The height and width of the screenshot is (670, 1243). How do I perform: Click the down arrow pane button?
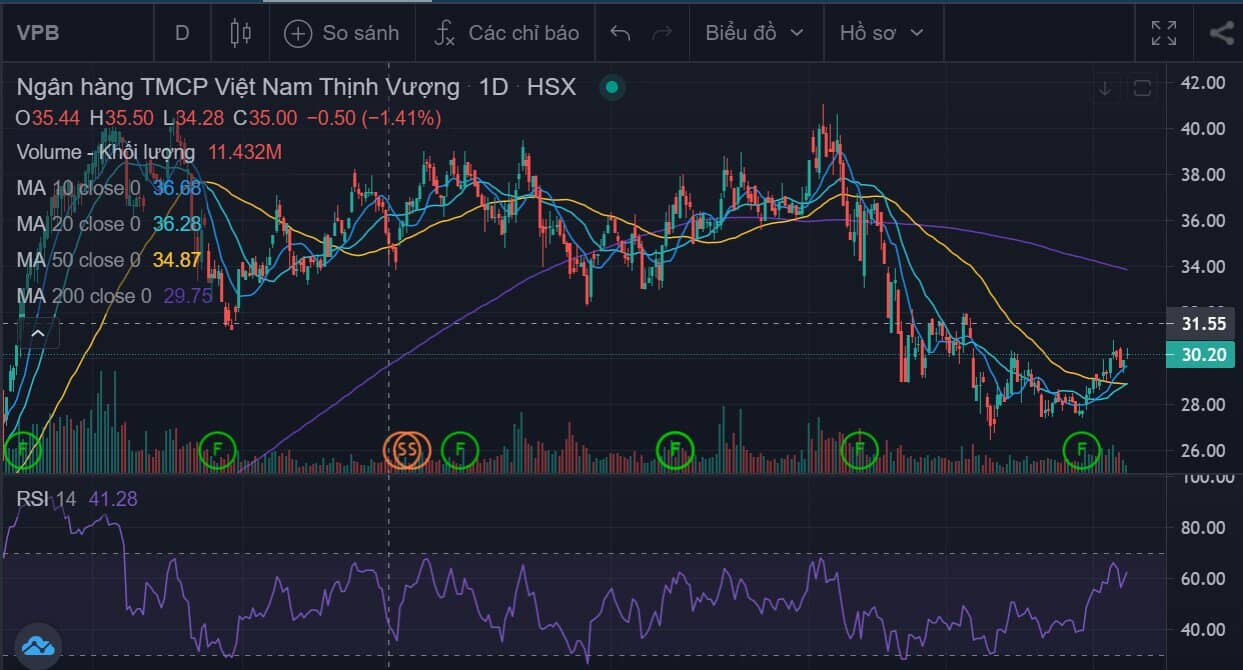tap(1105, 88)
